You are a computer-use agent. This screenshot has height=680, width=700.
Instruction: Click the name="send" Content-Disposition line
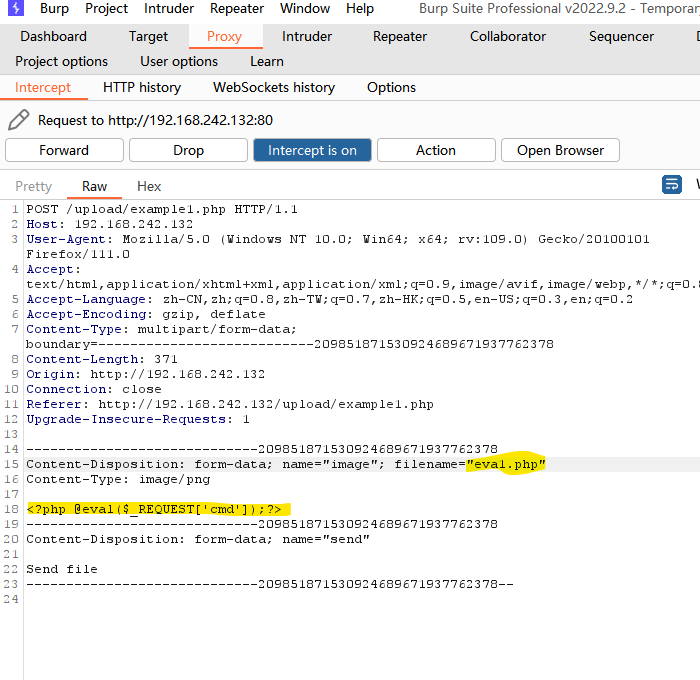(x=198, y=539)
